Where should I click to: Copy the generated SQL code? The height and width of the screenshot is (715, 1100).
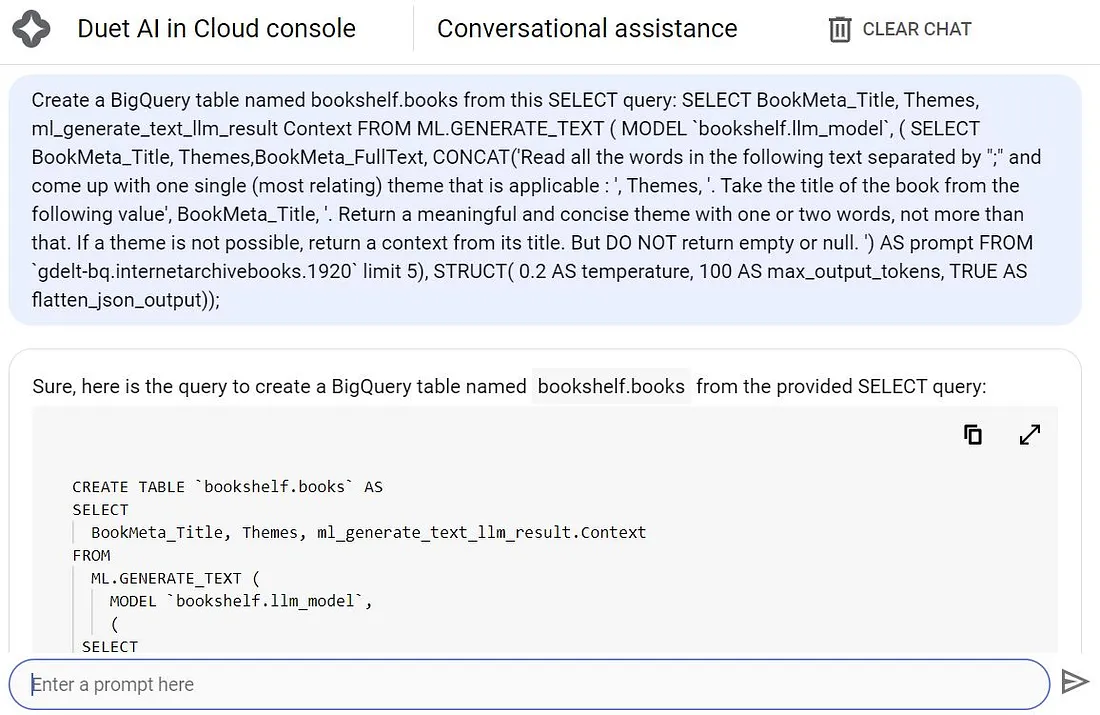pos(972,434)
